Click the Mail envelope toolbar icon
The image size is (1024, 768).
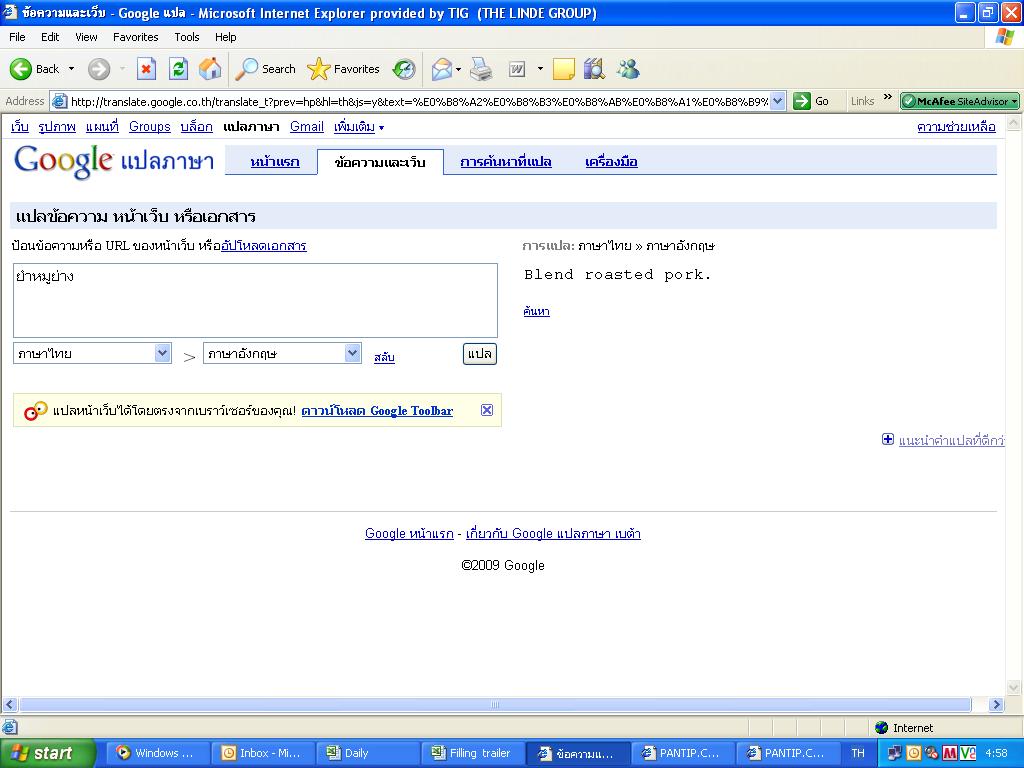pyautogui.click(x=442, y=69)
